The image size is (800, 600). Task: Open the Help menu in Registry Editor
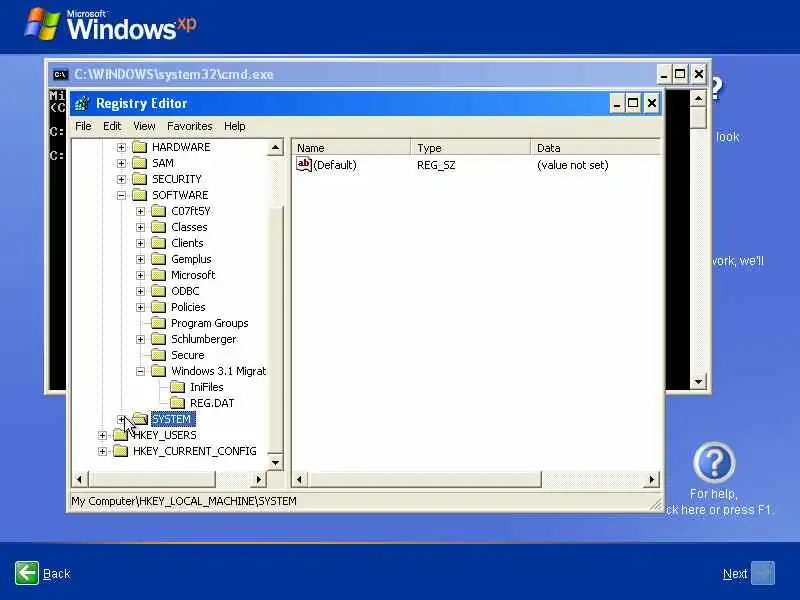coord(235,126)
